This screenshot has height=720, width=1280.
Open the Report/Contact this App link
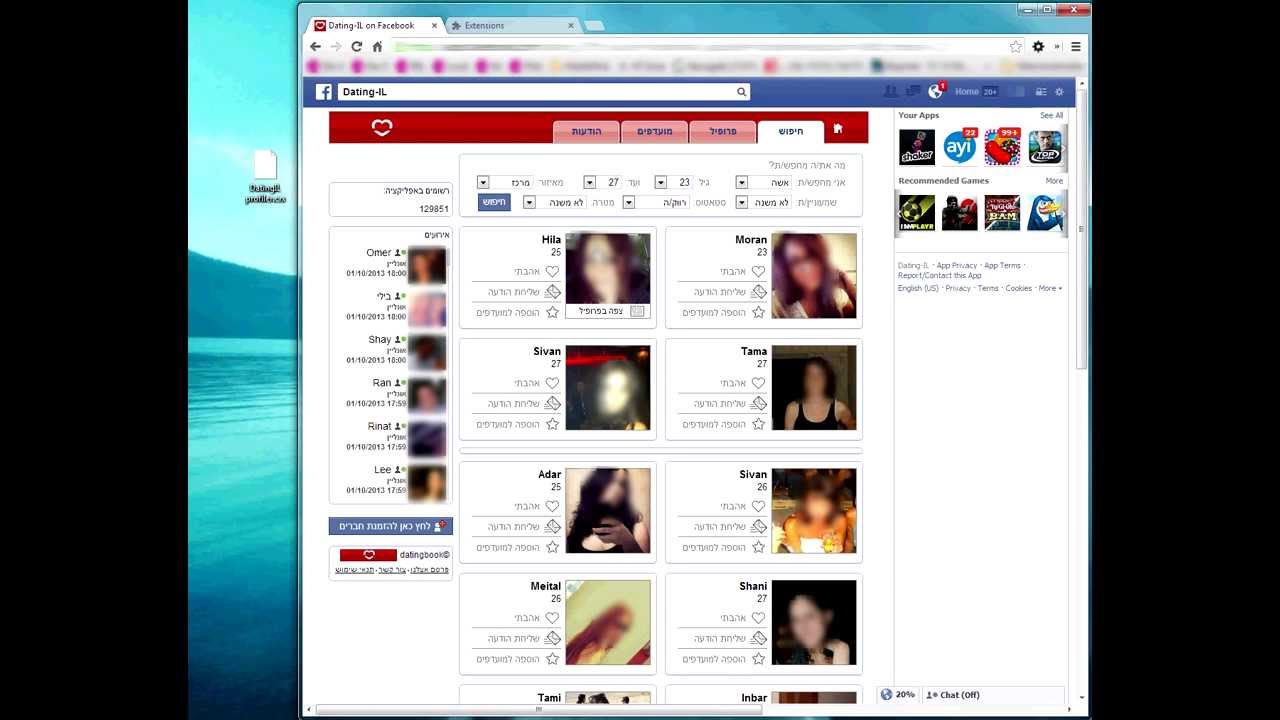click(x=939, y=276)
